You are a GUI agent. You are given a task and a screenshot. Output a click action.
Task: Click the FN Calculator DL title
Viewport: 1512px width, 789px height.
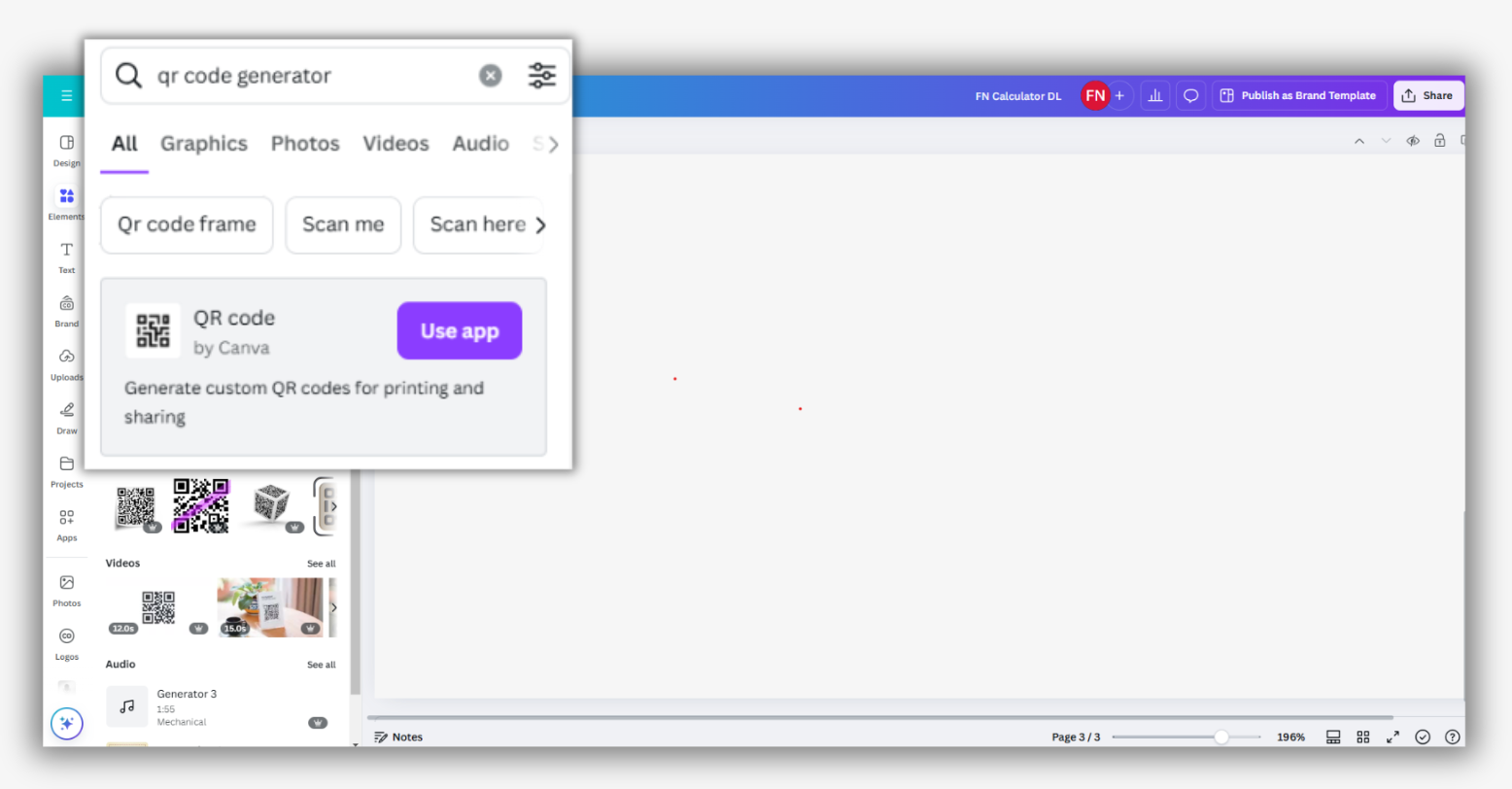click(x=1018, y=96)
